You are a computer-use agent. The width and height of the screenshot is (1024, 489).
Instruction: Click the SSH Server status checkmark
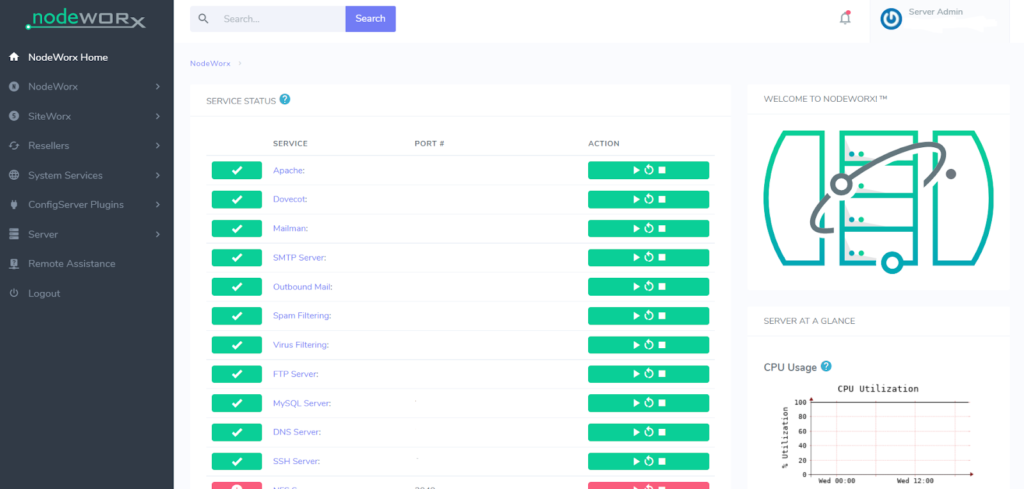coord(236,461)
